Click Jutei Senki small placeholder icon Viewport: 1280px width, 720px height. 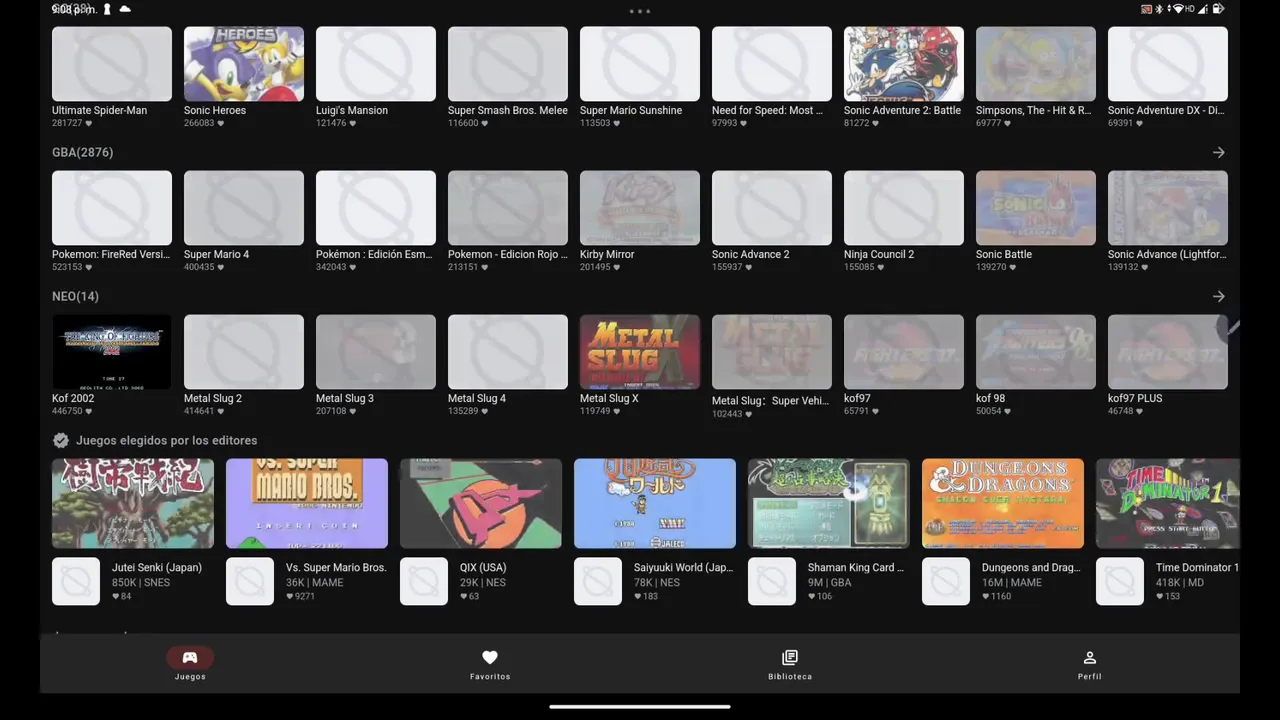[x=76, y=581]
